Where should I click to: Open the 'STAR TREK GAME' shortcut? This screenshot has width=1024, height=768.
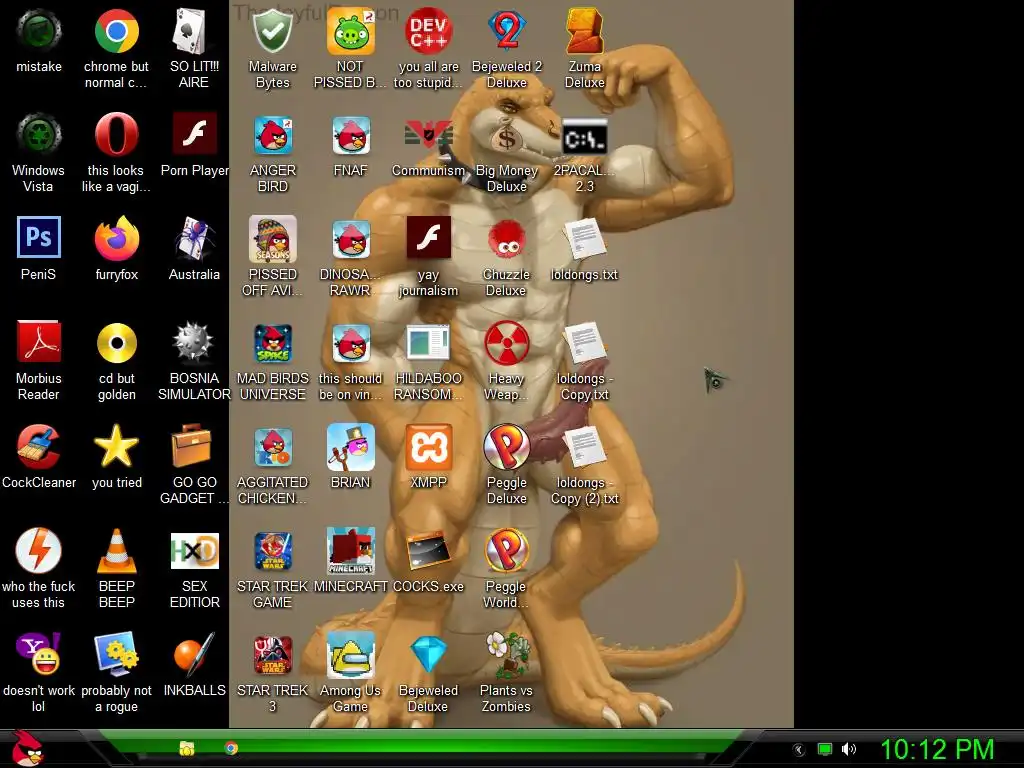(x=272, y=551)
